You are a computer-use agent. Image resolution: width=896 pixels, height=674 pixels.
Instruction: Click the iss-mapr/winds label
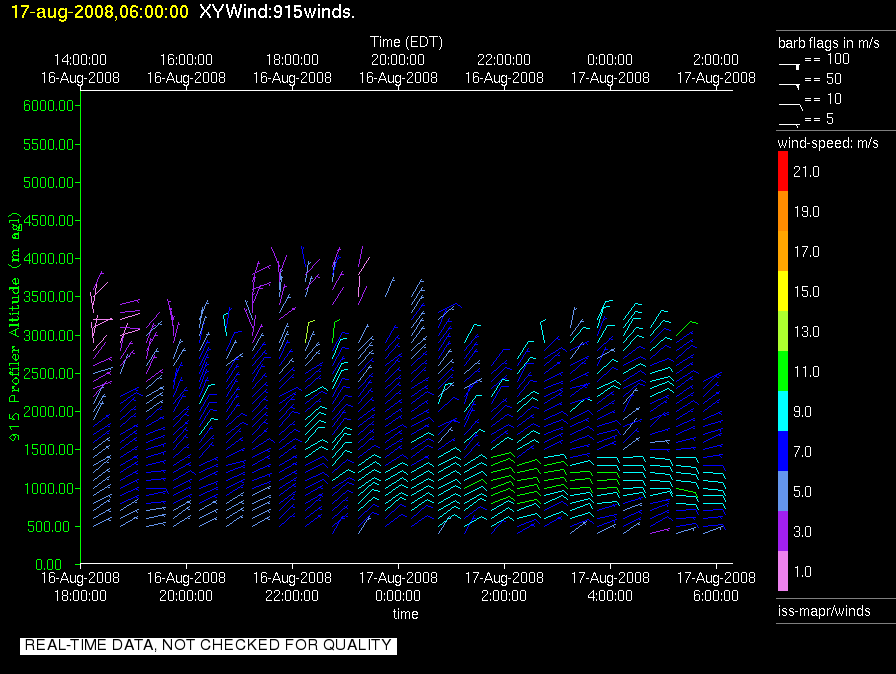pos(824,611)
